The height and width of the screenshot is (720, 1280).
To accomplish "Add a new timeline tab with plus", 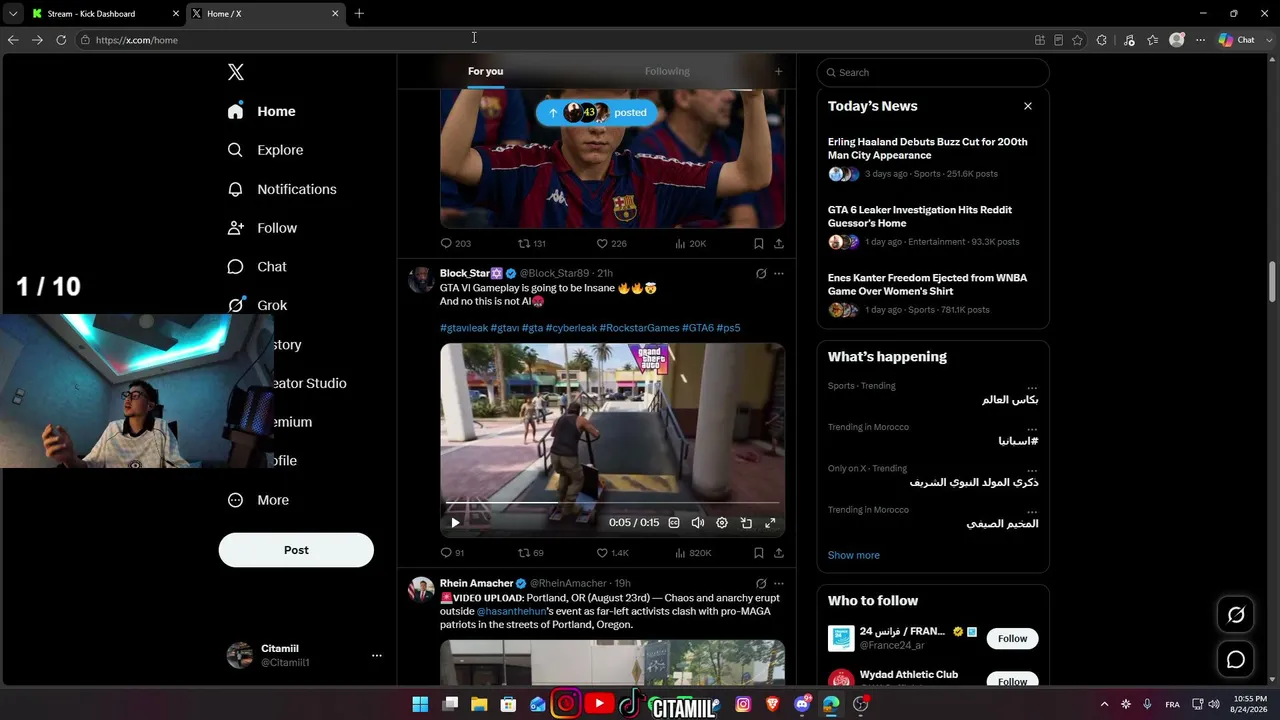I will tap(778, 72).
